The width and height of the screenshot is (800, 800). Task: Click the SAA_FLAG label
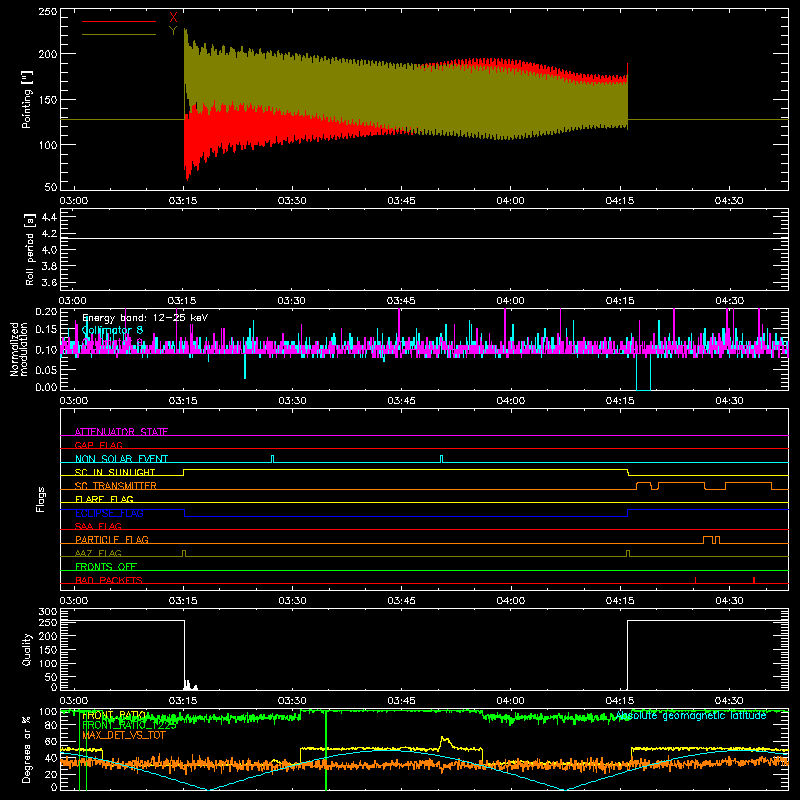click(98, 526)
